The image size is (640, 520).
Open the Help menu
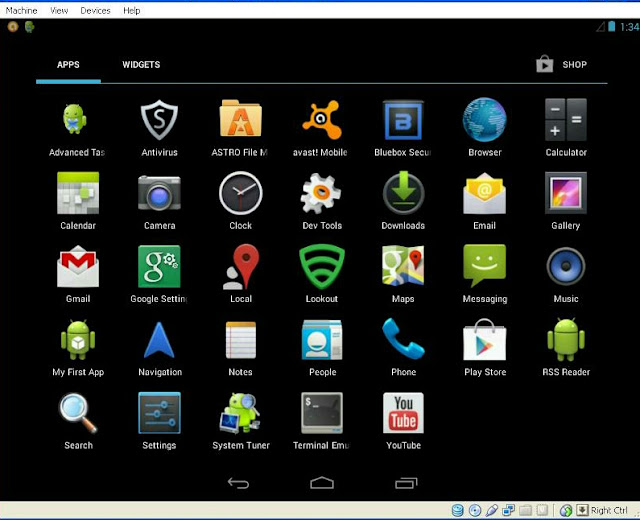pos(131,11)
